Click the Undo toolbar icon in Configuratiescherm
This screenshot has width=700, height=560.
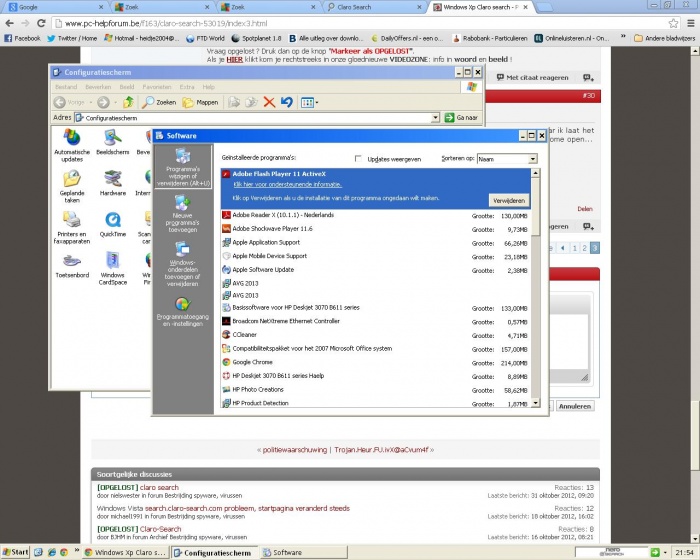pyautogui.click(x=287, y=102)
